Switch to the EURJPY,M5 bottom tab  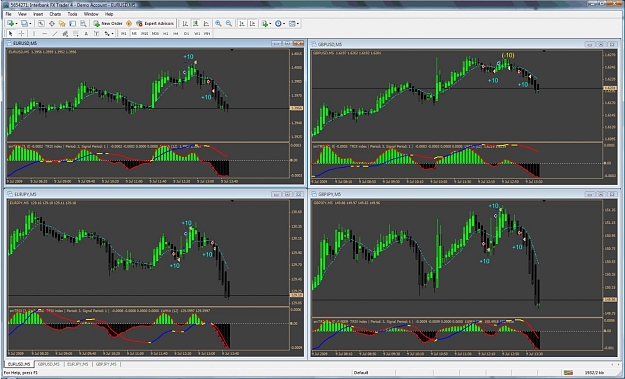[77, 364]
